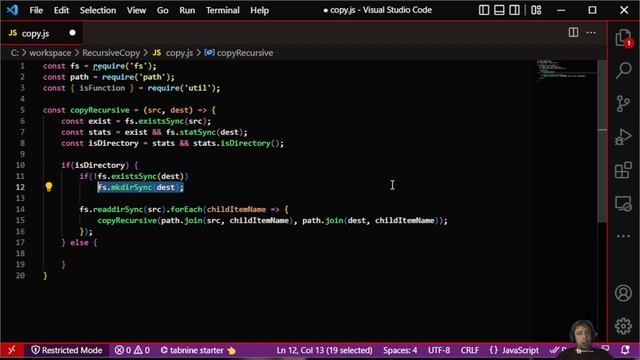Click the editor vertical scrollbar
This screenshot has height=360, width=640.
click(x=602, y=141)
